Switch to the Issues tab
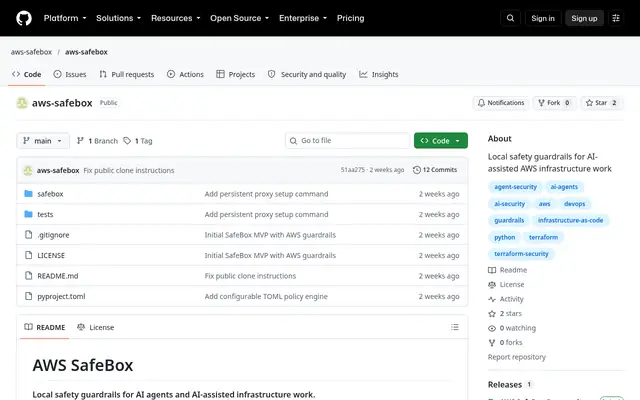Viewport: 640px width, 400px height. click(x=70, y=74)
